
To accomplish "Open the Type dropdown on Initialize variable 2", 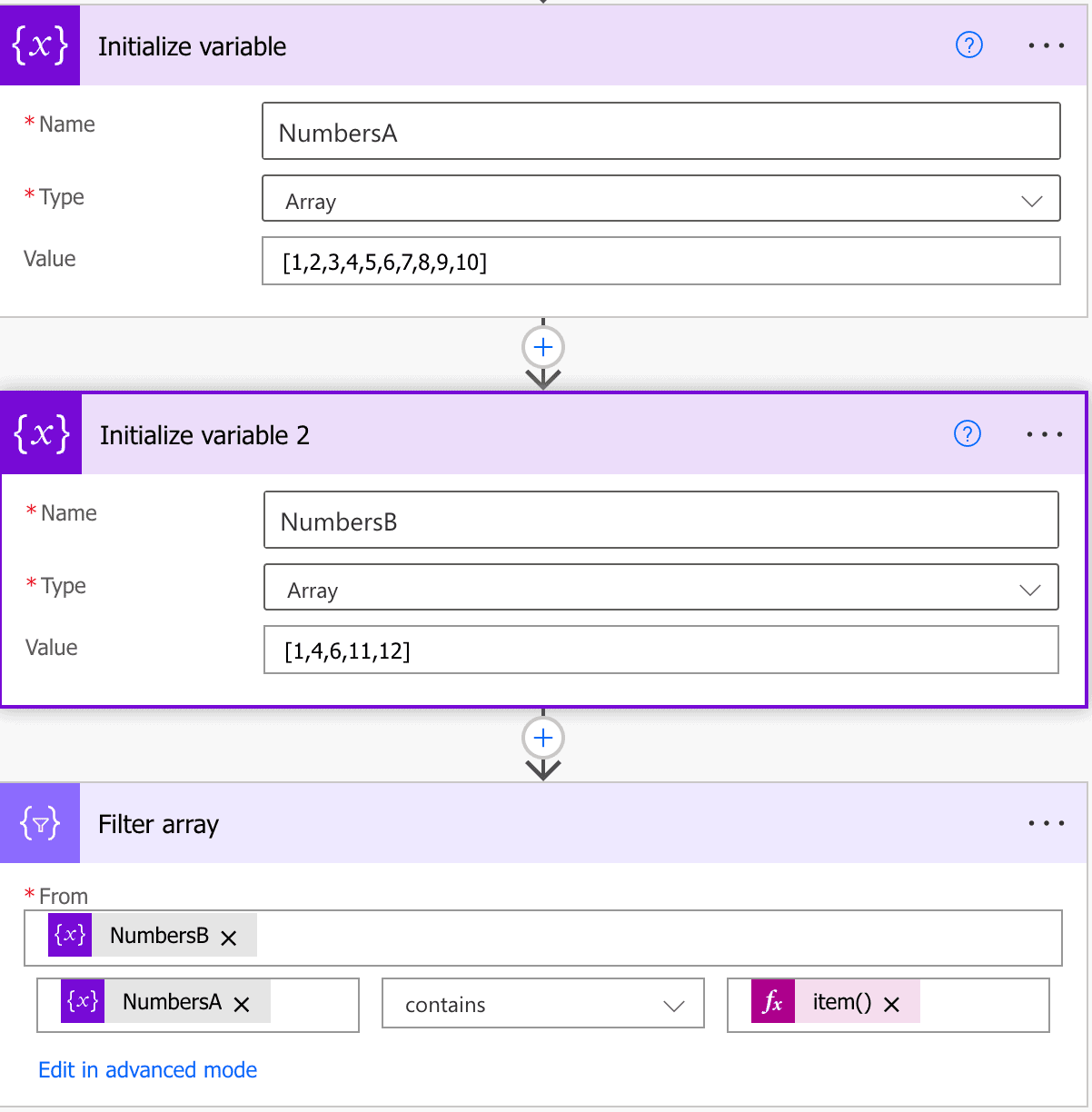I will coord(1030,587).
